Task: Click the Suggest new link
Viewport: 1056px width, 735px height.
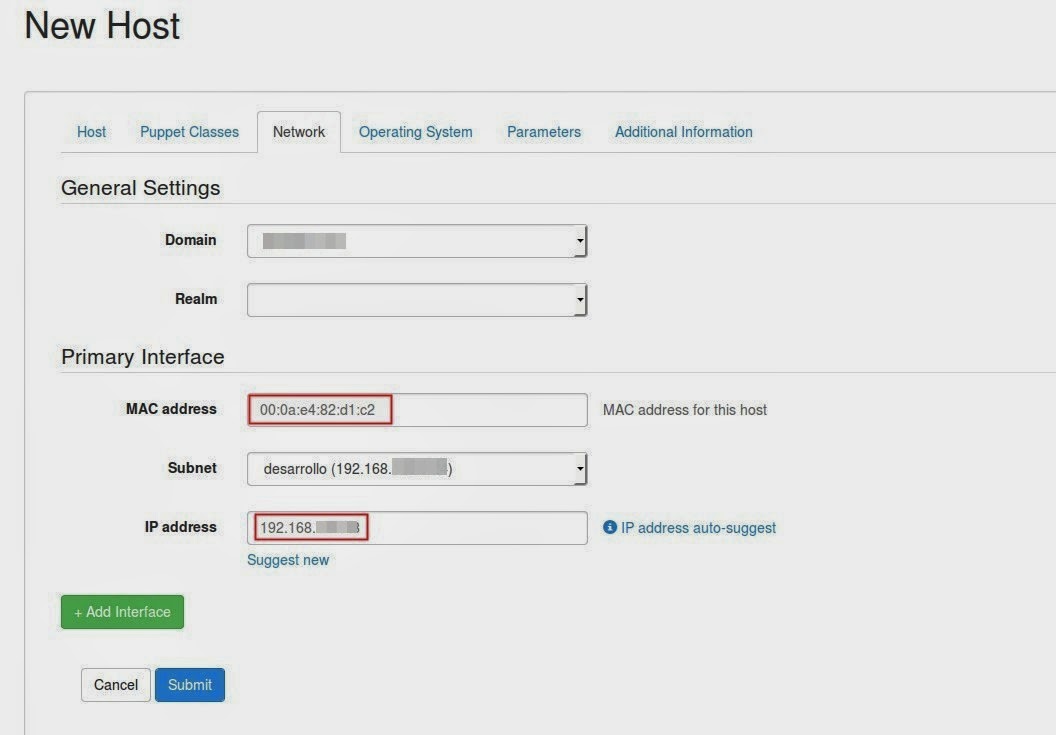Action: 288,560
